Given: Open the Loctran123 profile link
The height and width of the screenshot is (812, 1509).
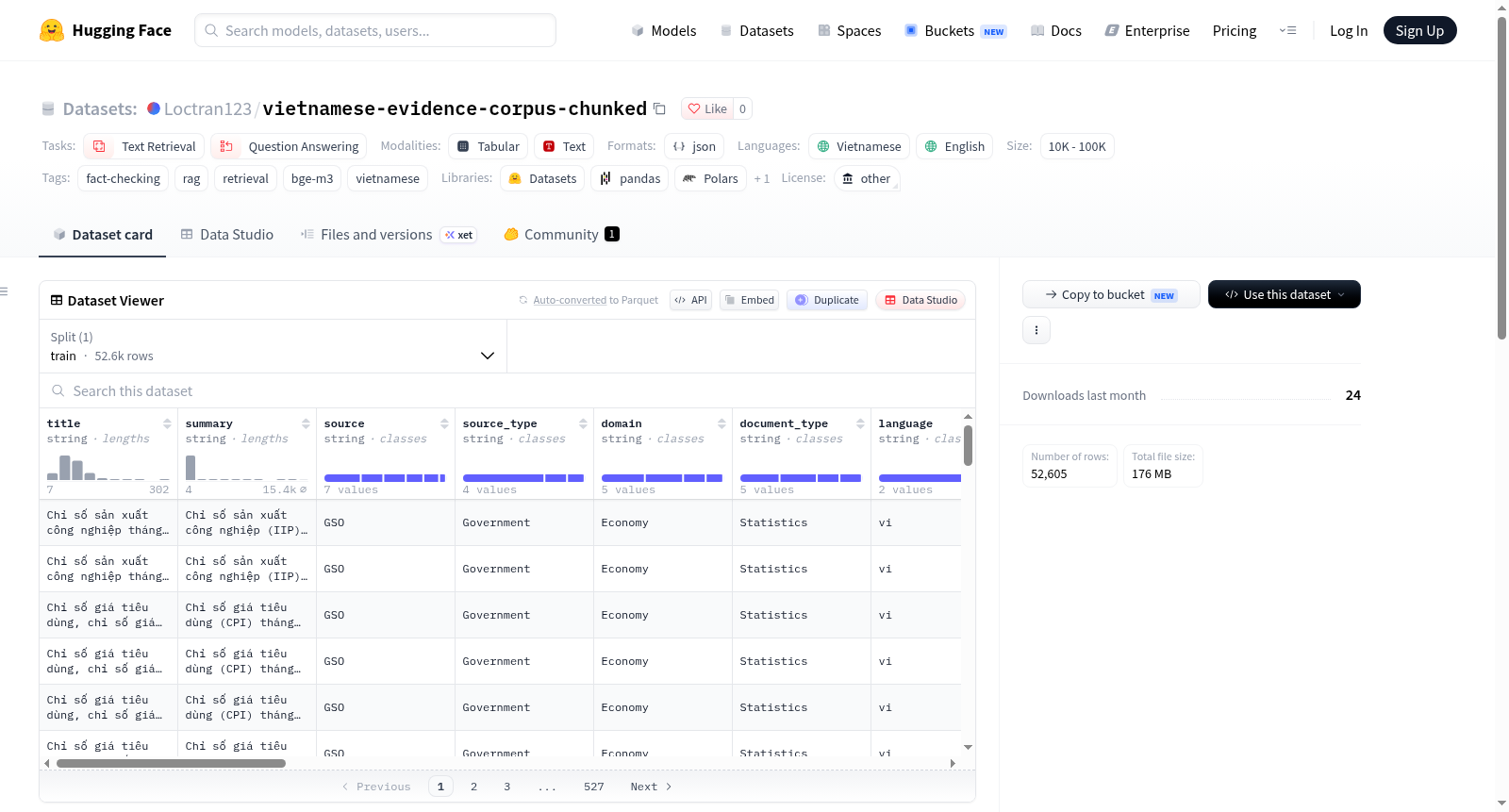Looking at the screenshot, I should coord(207,108).
